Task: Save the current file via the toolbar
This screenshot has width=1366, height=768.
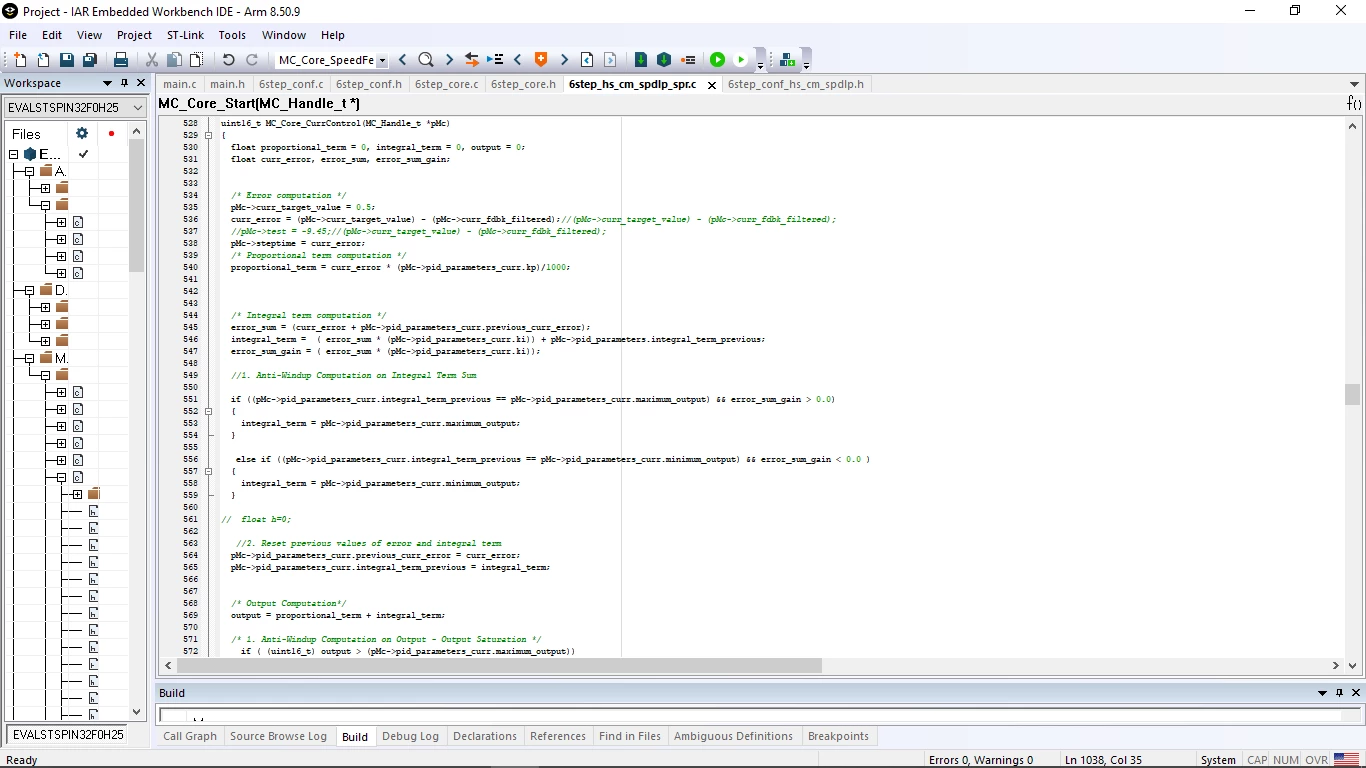Action: point(67,60)
